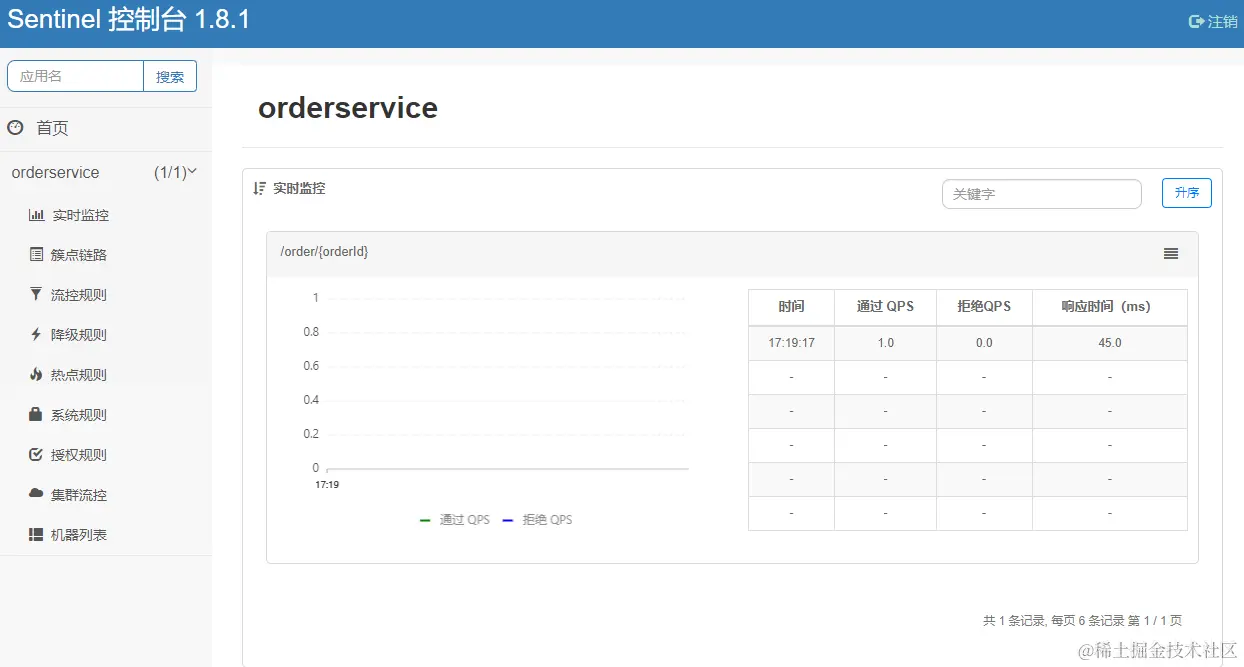Click the 通过 QPS column header

pos(885,307)
